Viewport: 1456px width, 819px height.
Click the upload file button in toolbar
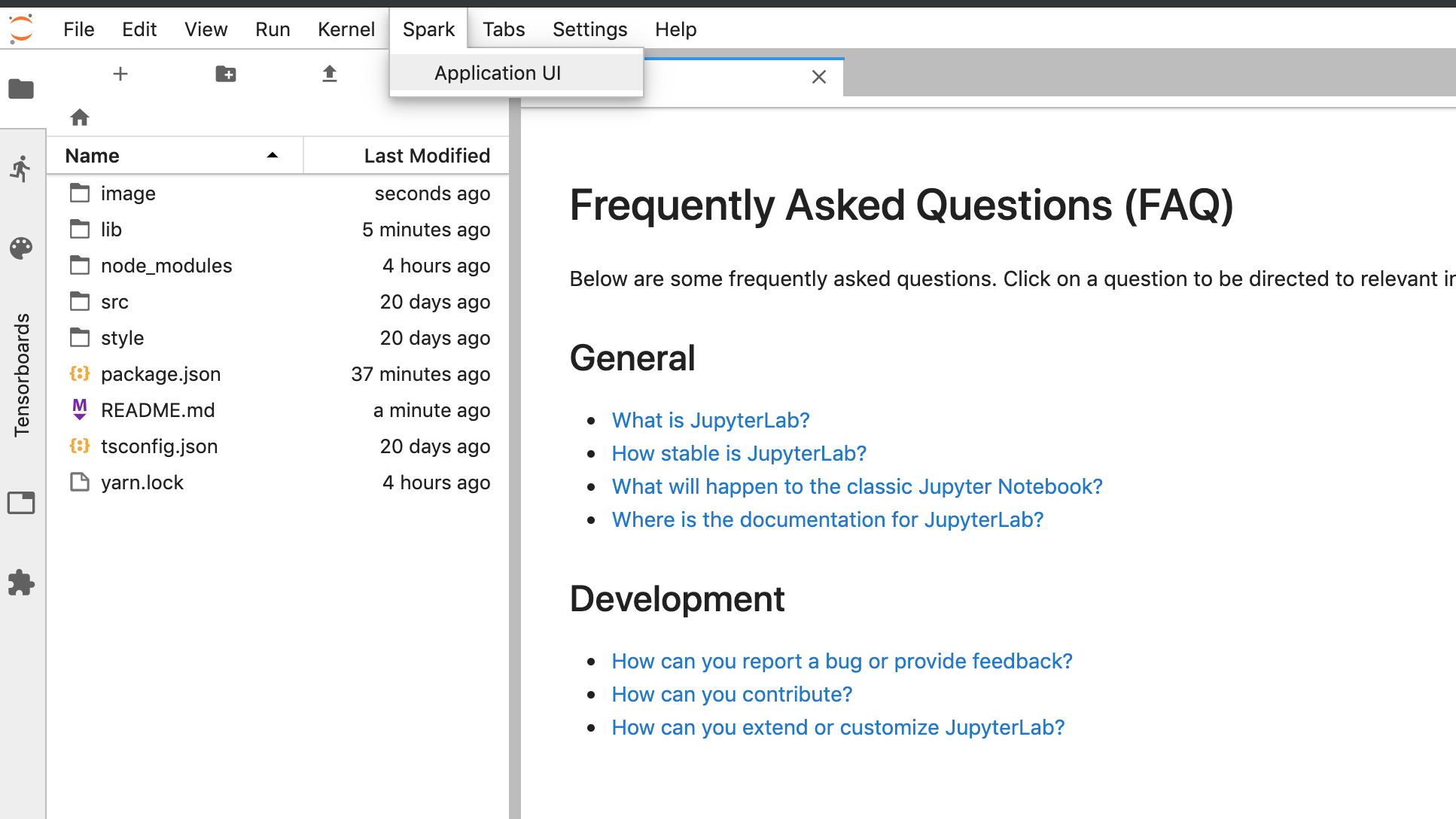click(329, 73)
